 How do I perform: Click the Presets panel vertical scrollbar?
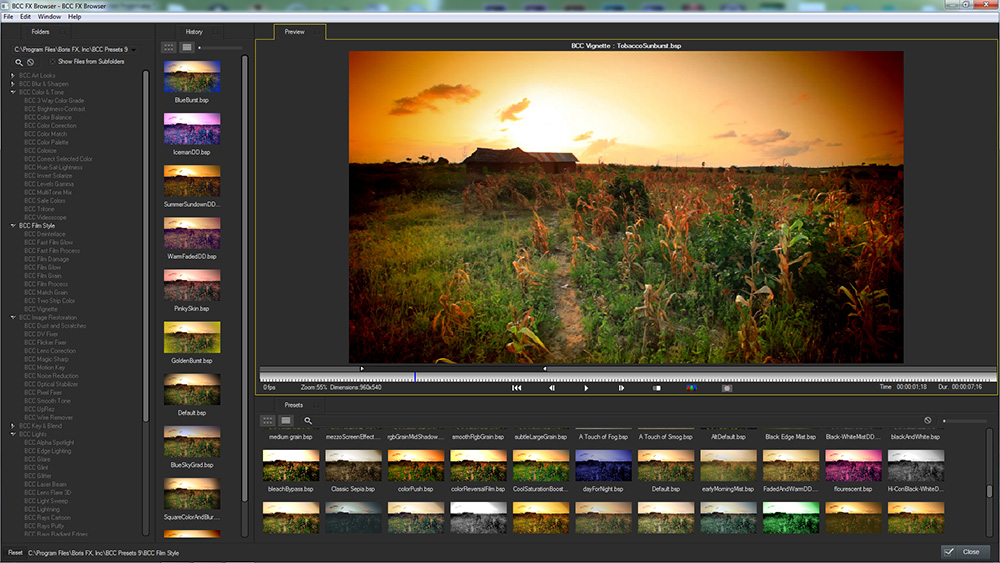990,485
